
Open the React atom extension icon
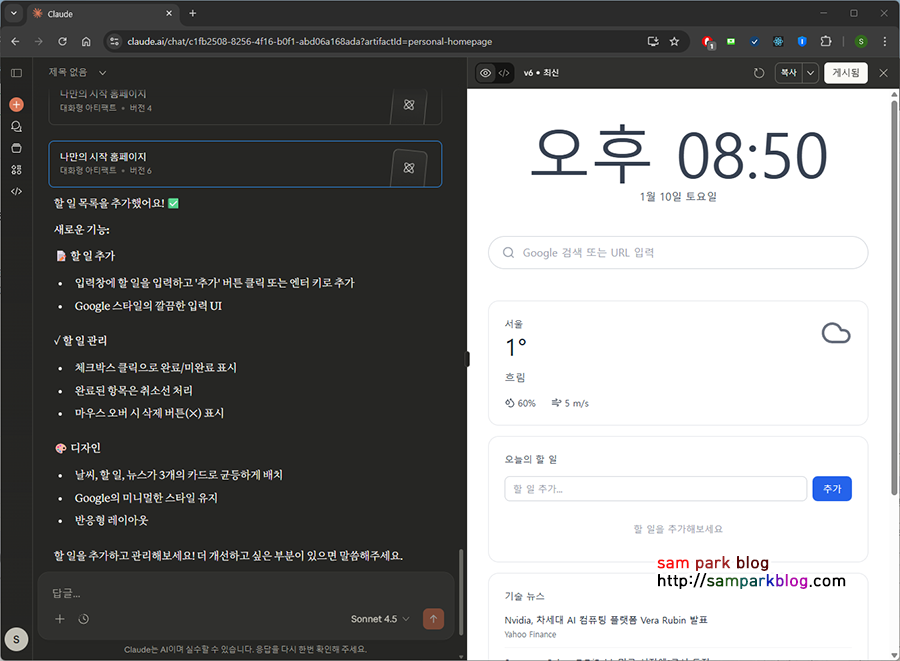[x=778, y=41]
